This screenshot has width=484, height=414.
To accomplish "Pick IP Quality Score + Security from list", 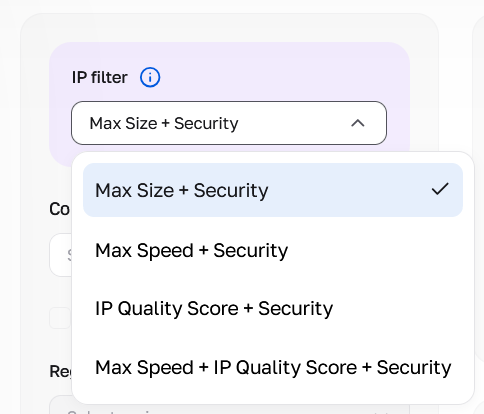I will coord(214,308).
